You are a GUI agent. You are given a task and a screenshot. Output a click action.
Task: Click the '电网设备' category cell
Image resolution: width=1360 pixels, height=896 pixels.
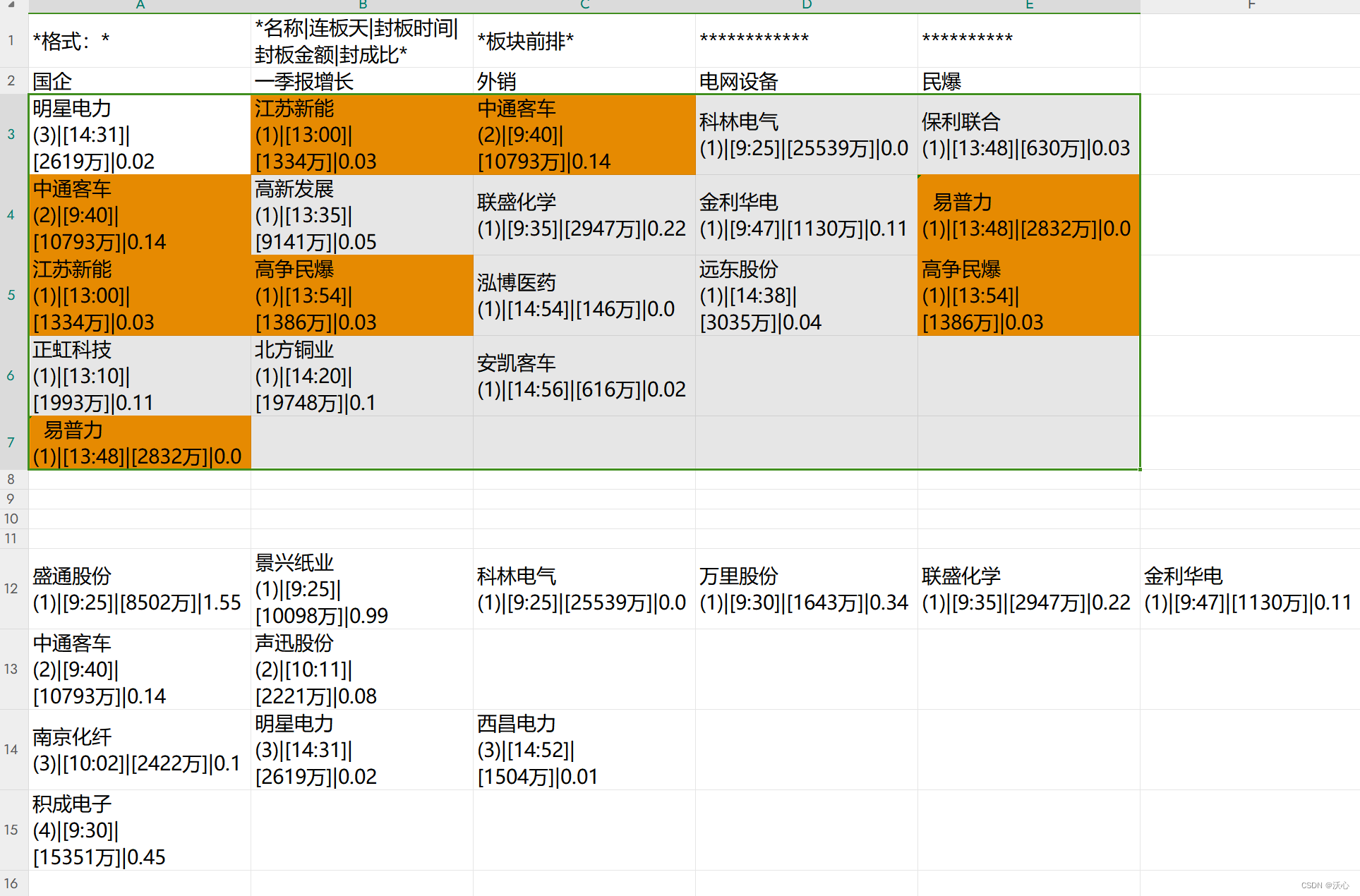807,81
